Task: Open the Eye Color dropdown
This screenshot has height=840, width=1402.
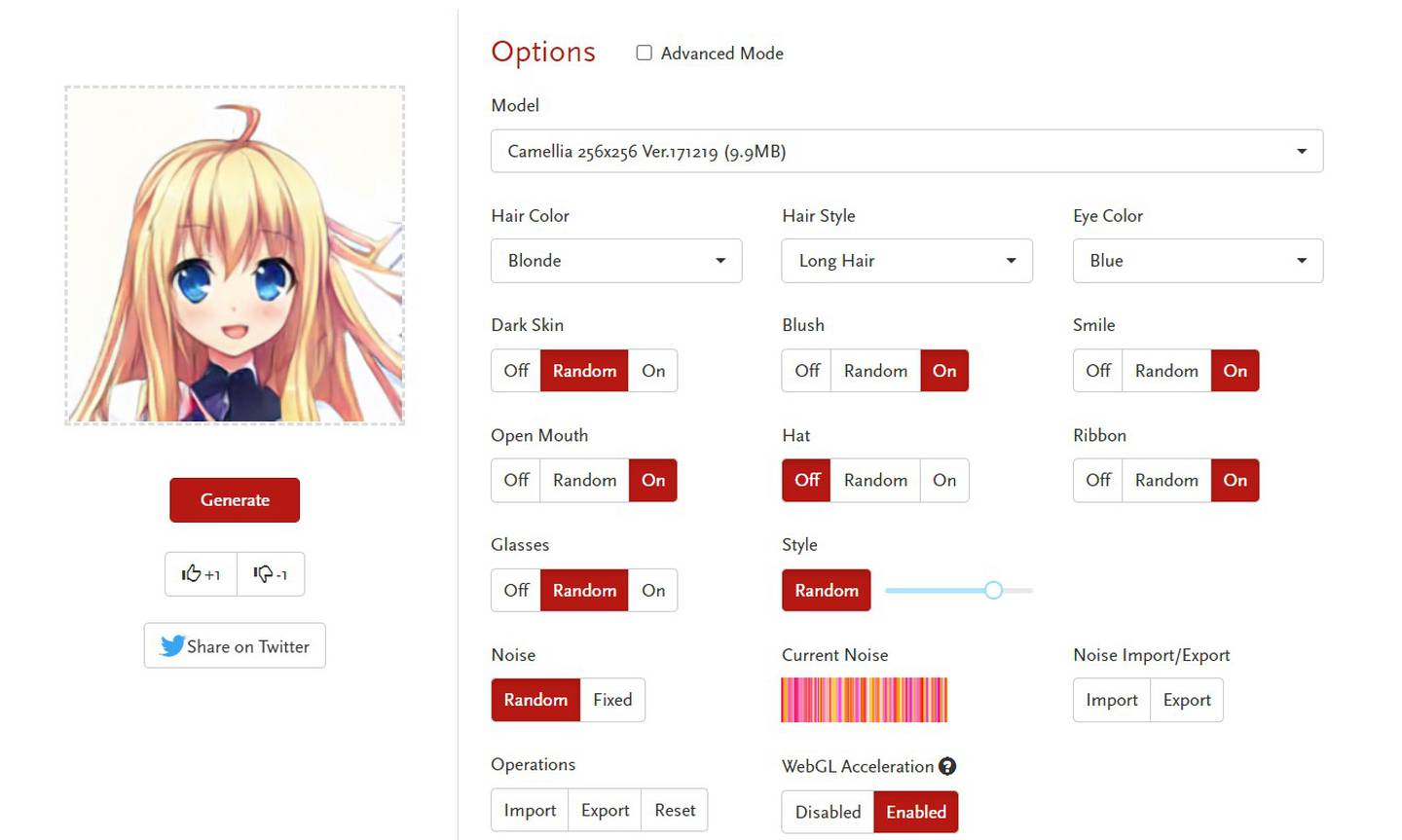Action: tap(1198, 261)
